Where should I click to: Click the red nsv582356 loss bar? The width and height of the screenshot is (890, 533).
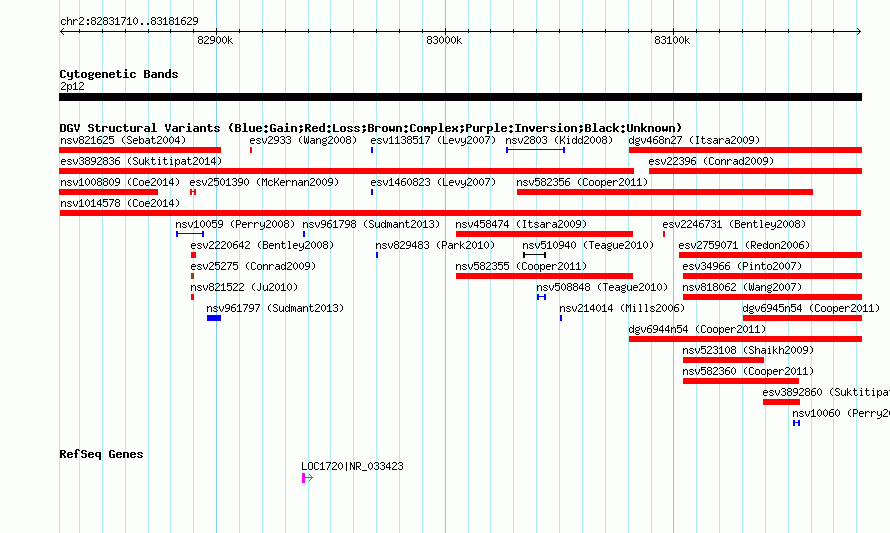click(x=665, y=192)
